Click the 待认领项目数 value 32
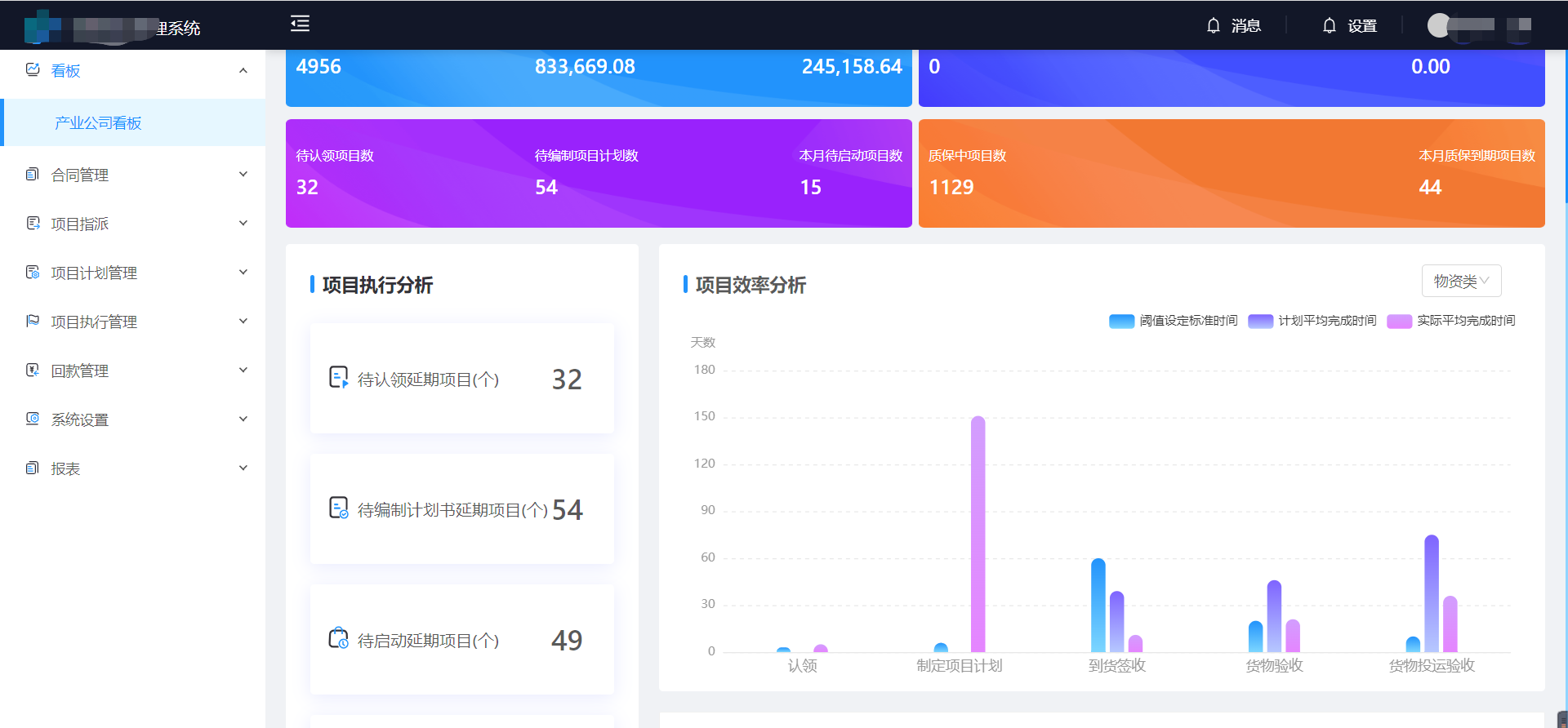This screenshot has height=728, width=1568. pyautogui.click(x=307, y=187)
